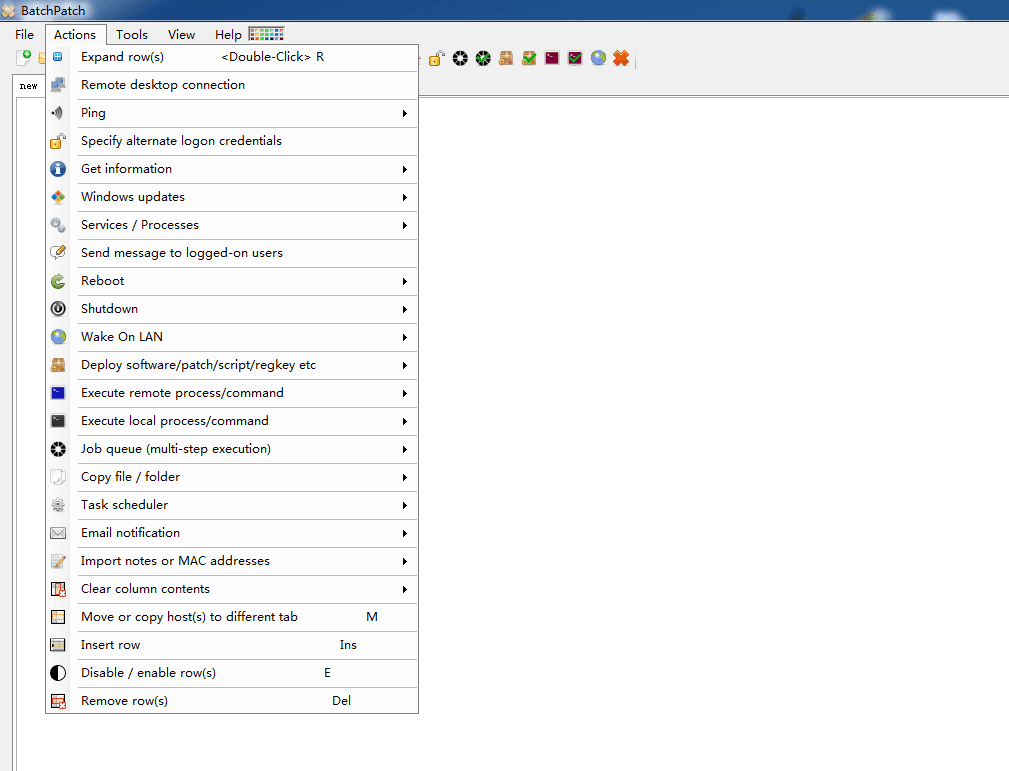Select Send message to logged-on users

[181, 253]
